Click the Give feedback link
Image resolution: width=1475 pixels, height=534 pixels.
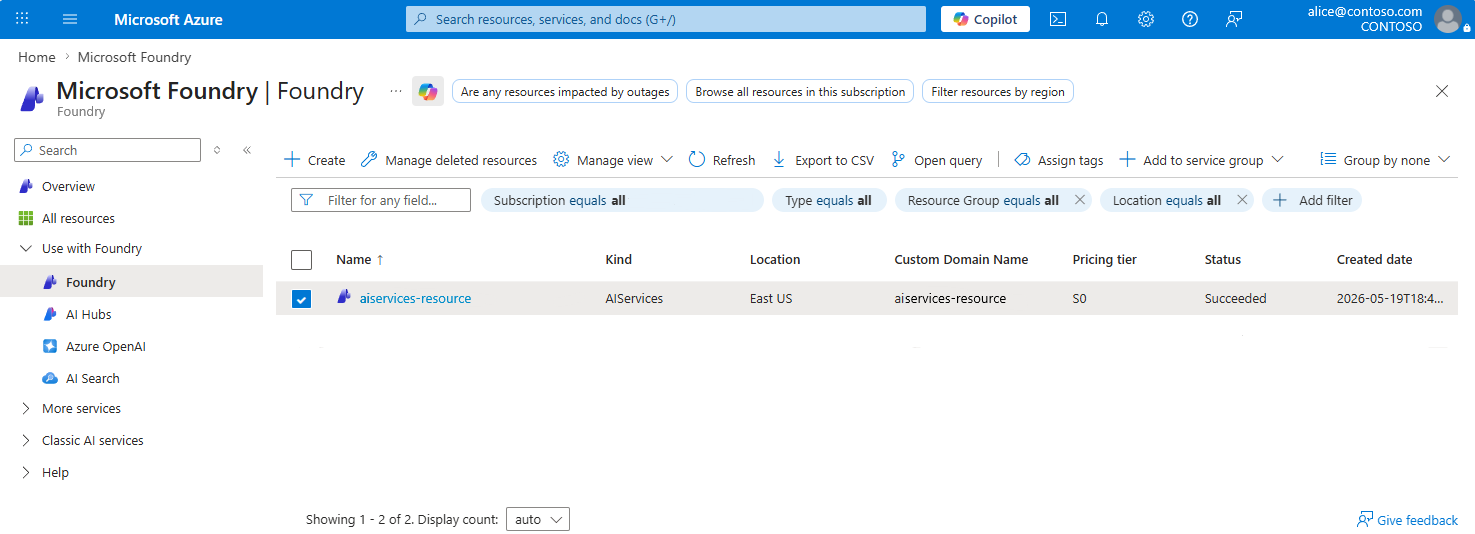point(1407,520)
